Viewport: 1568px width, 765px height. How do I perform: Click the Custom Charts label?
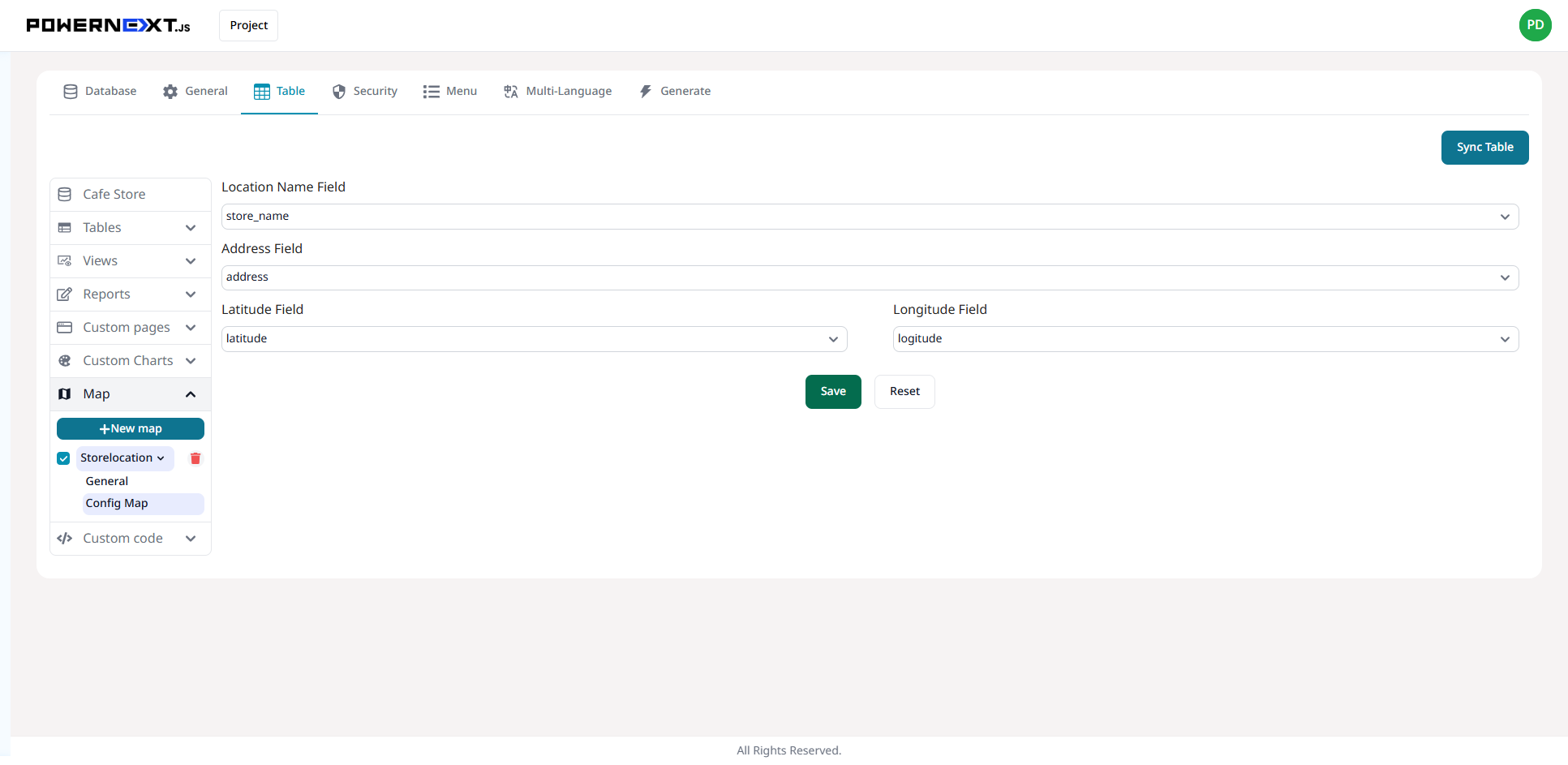click(x=128, y=361)
